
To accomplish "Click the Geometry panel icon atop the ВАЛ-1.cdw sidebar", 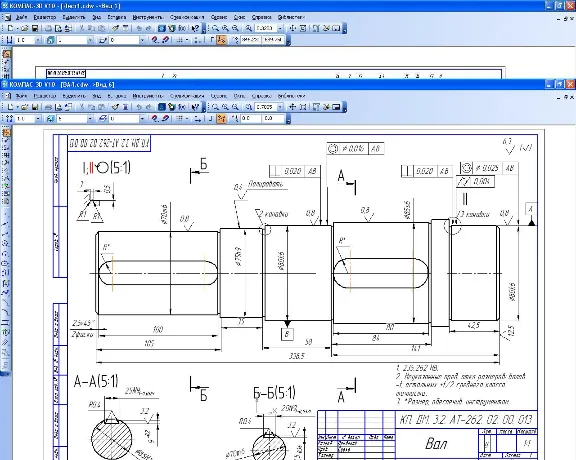I will point(6,132).
